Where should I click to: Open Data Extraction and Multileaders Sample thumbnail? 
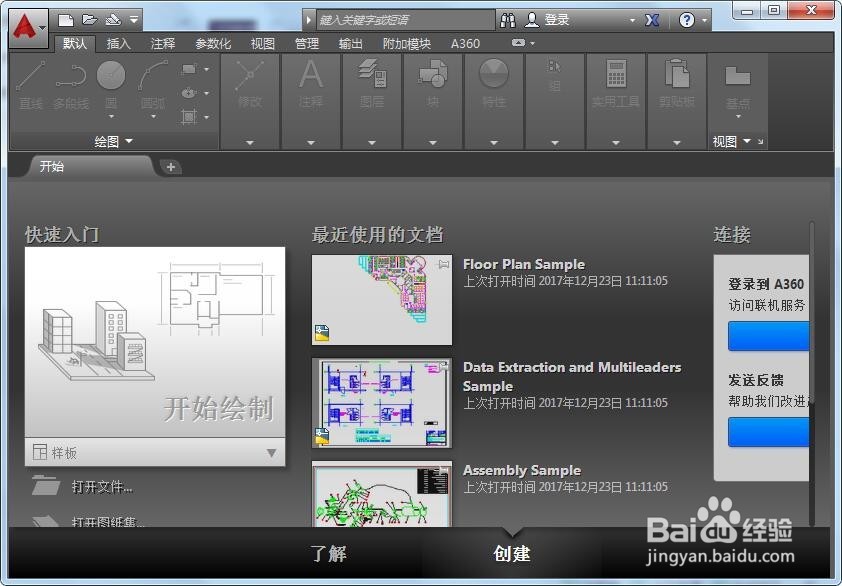click(382, 403)
